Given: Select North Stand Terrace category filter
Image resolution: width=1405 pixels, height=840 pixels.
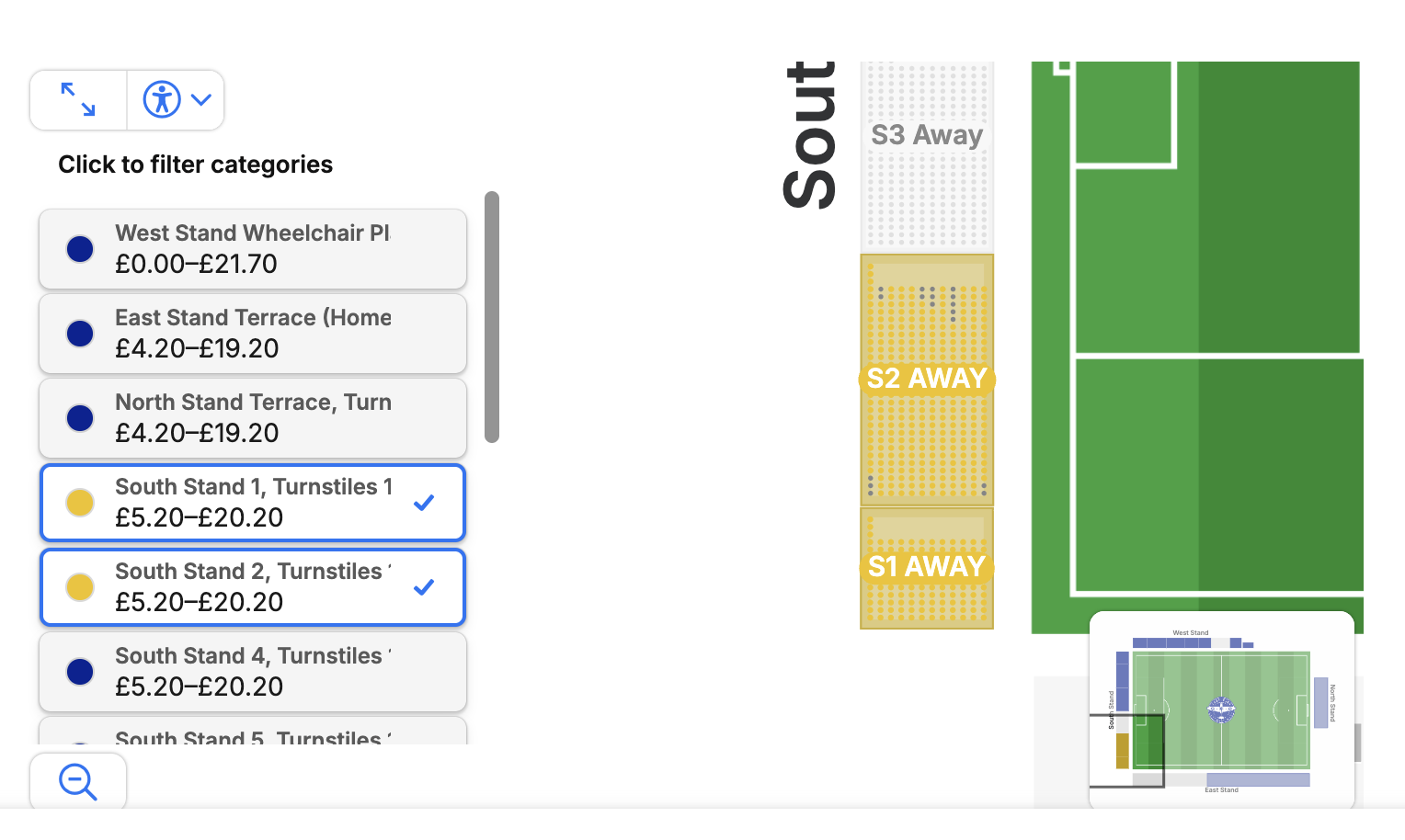Looking at the screenshot, I should tap(253, 418).
